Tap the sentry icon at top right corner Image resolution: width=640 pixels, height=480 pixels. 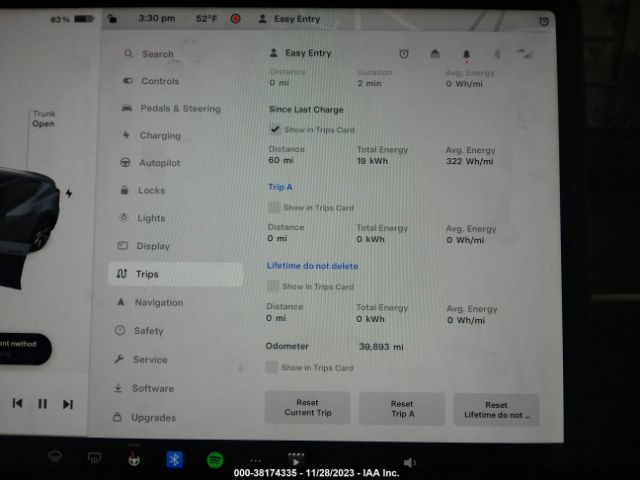coord(544,22)
